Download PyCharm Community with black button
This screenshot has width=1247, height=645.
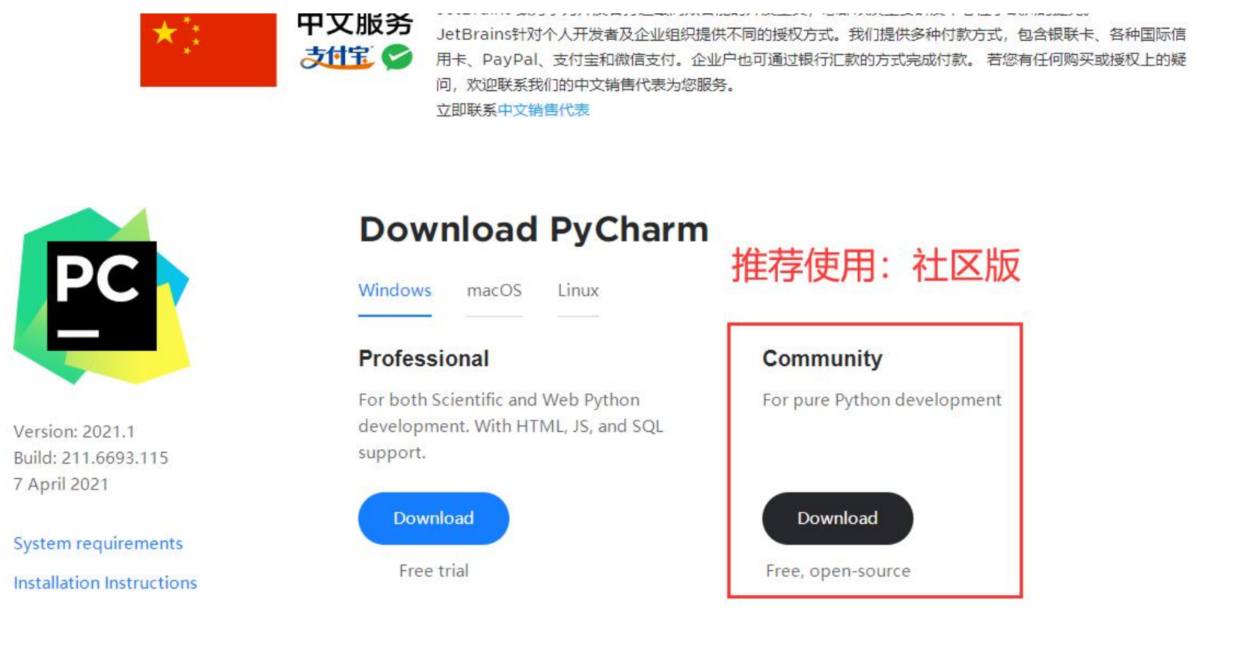[x=837, y=518]
